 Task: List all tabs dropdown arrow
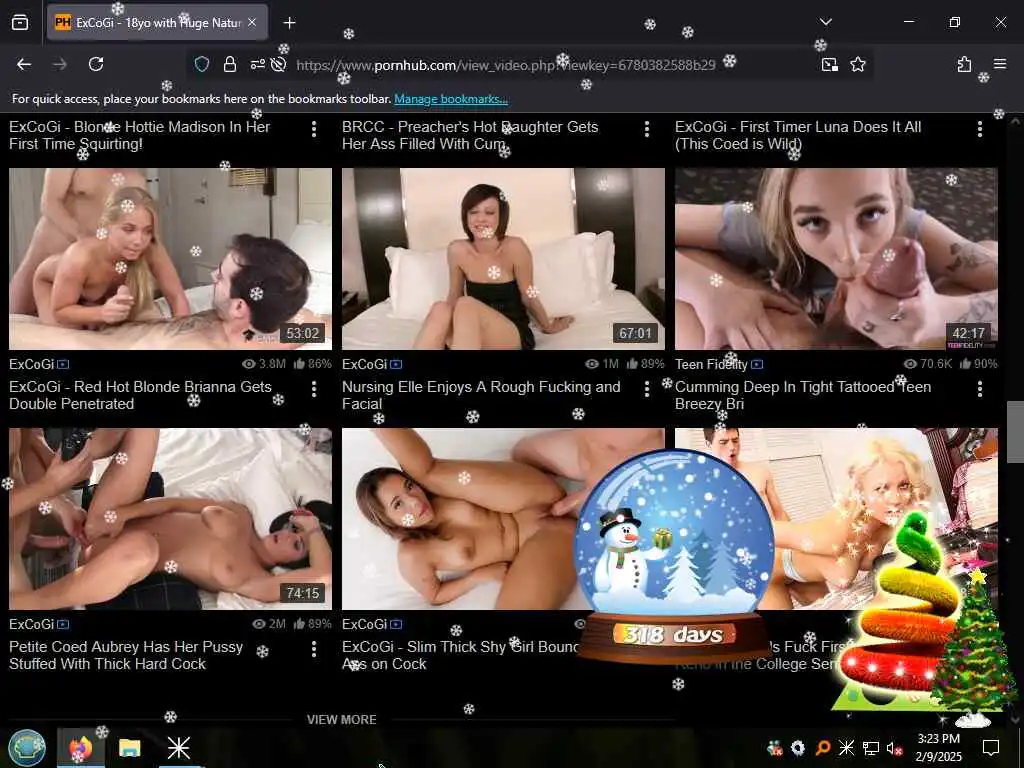click(x=825, y=22)
